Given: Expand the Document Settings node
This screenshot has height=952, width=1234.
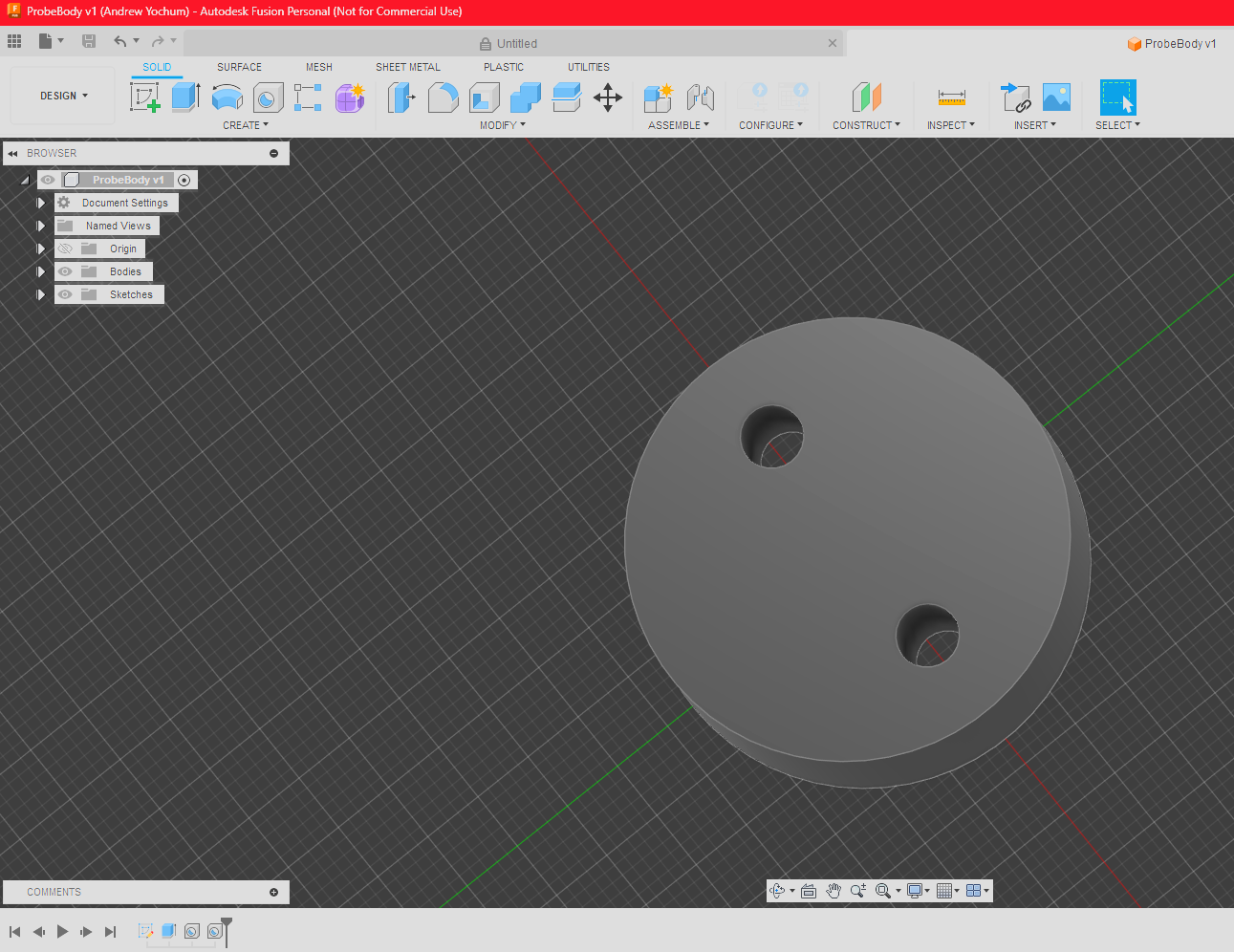Looking at the screenshot, I should tap(41, 203).
